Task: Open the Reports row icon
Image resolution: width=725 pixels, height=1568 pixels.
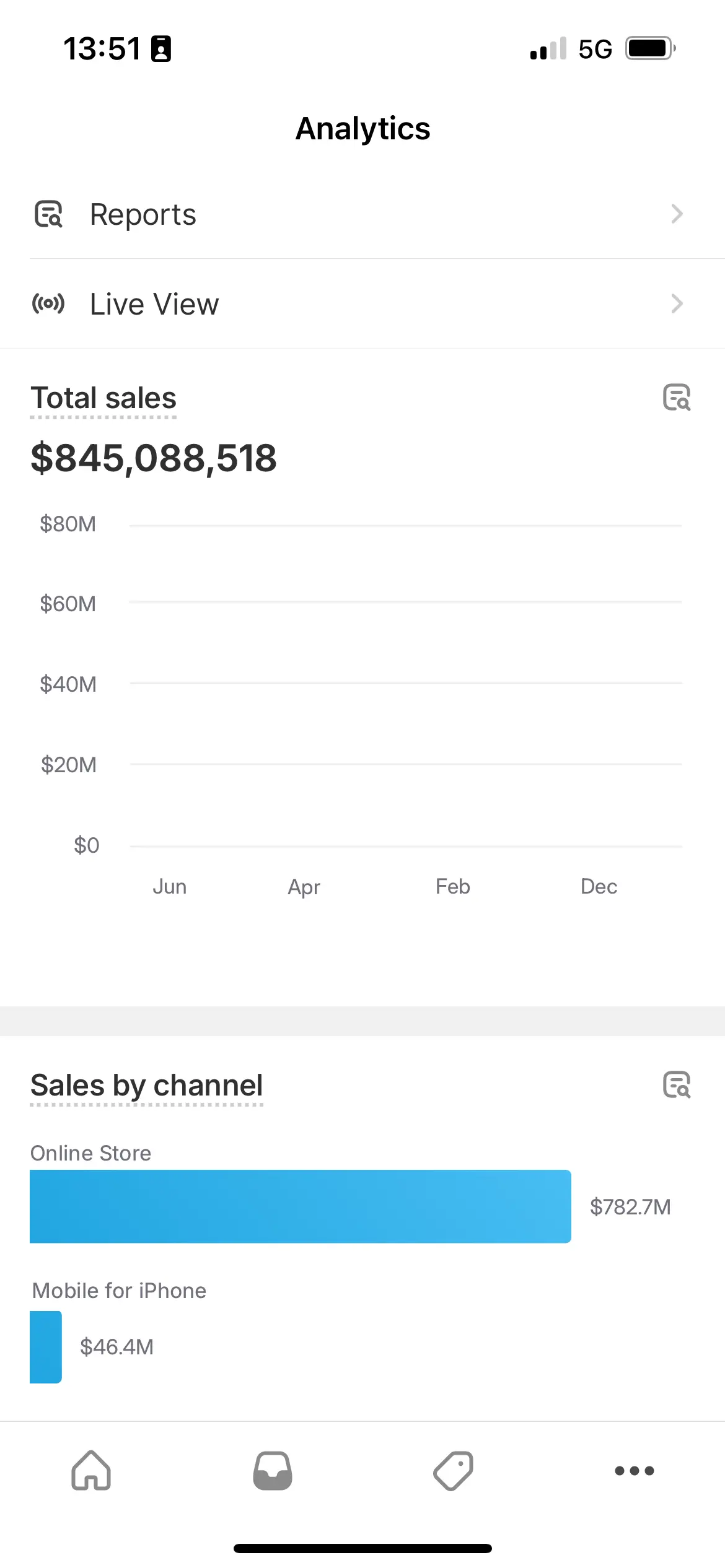Action: 48,214
